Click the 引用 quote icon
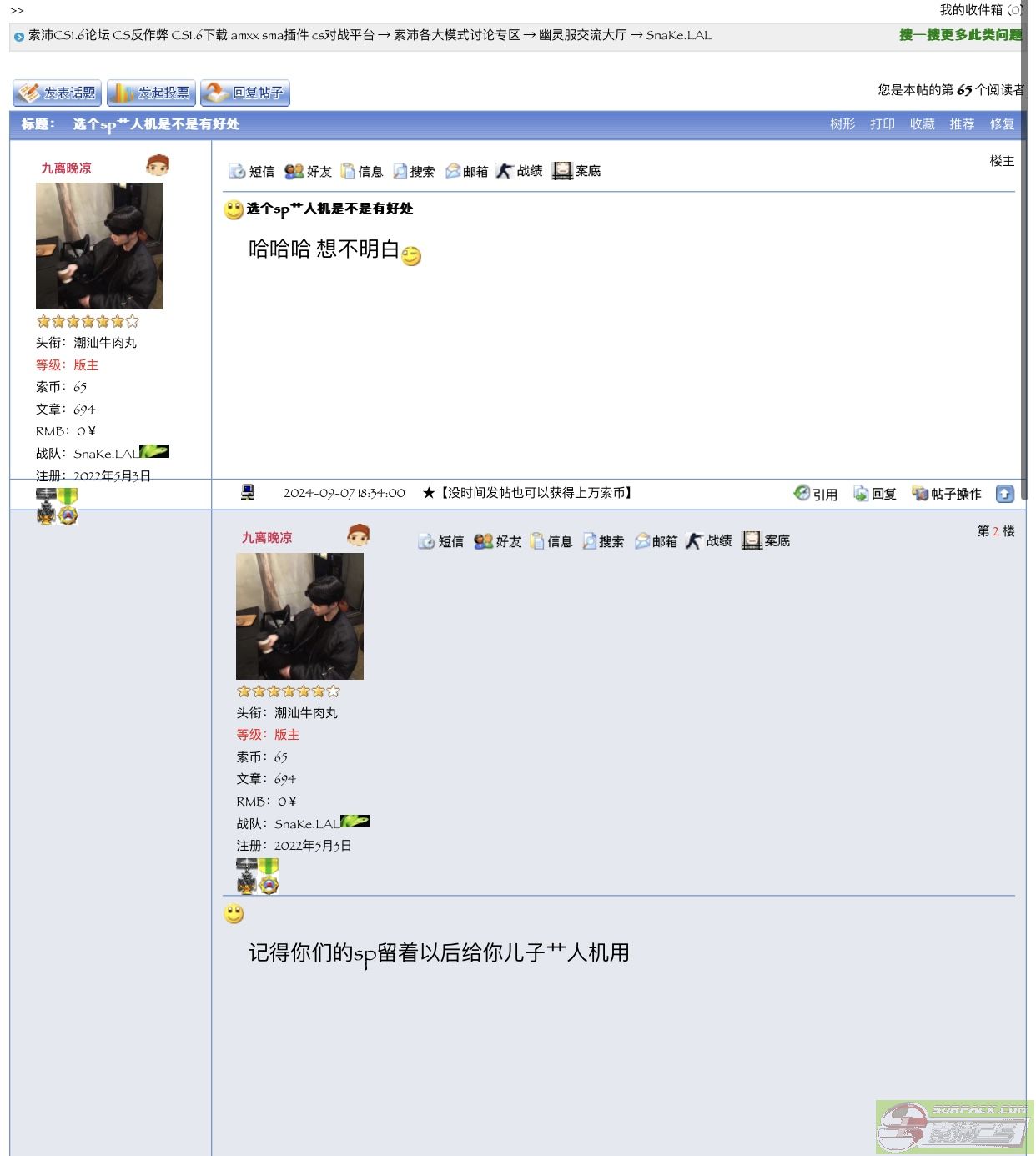Viewport: 1036px width, 1156px height. pos(815,494)
